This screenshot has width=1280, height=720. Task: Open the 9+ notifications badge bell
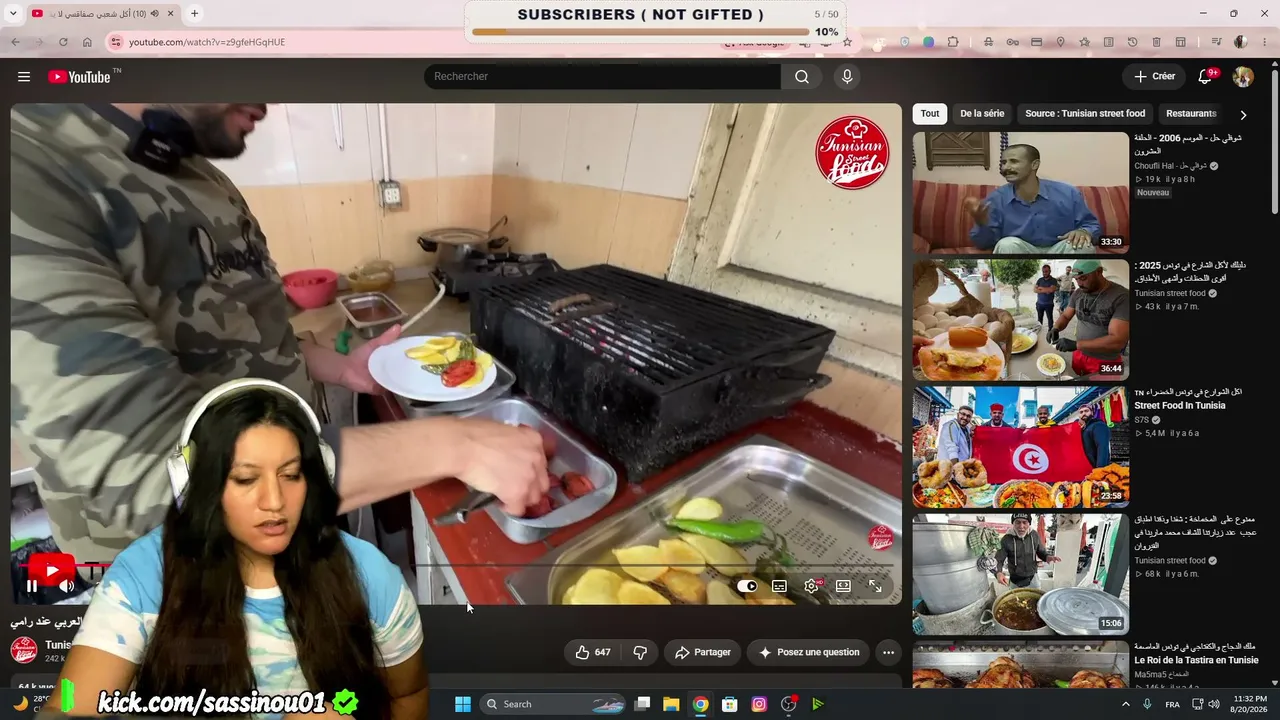[x=1205, y=77]
